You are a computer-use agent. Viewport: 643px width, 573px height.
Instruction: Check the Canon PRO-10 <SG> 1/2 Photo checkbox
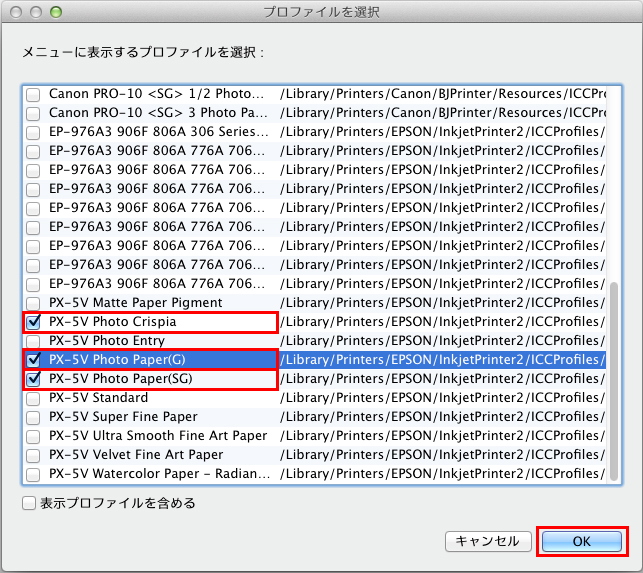33,95
